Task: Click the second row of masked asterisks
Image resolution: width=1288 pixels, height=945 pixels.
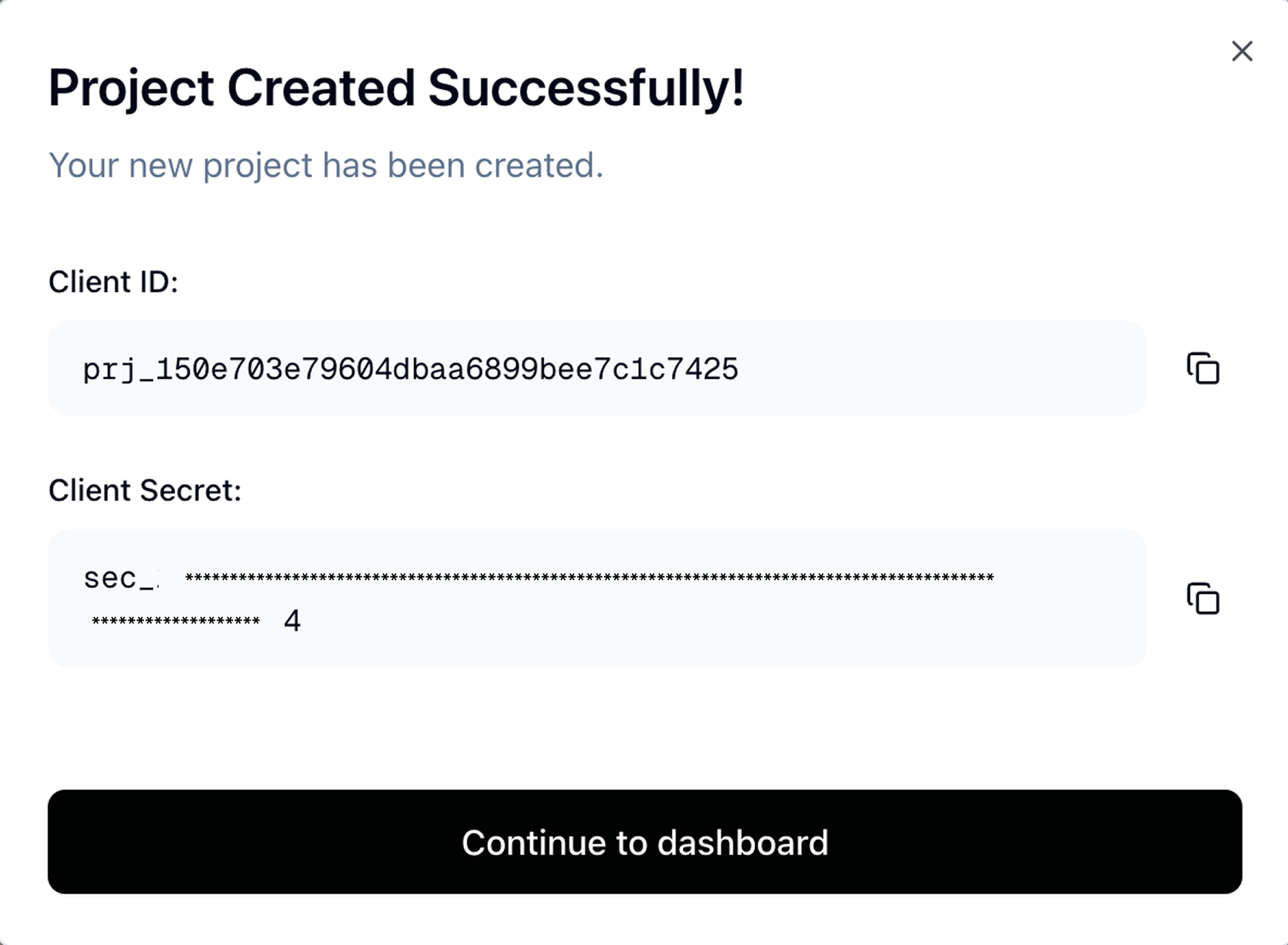Action: pos(175,621)
